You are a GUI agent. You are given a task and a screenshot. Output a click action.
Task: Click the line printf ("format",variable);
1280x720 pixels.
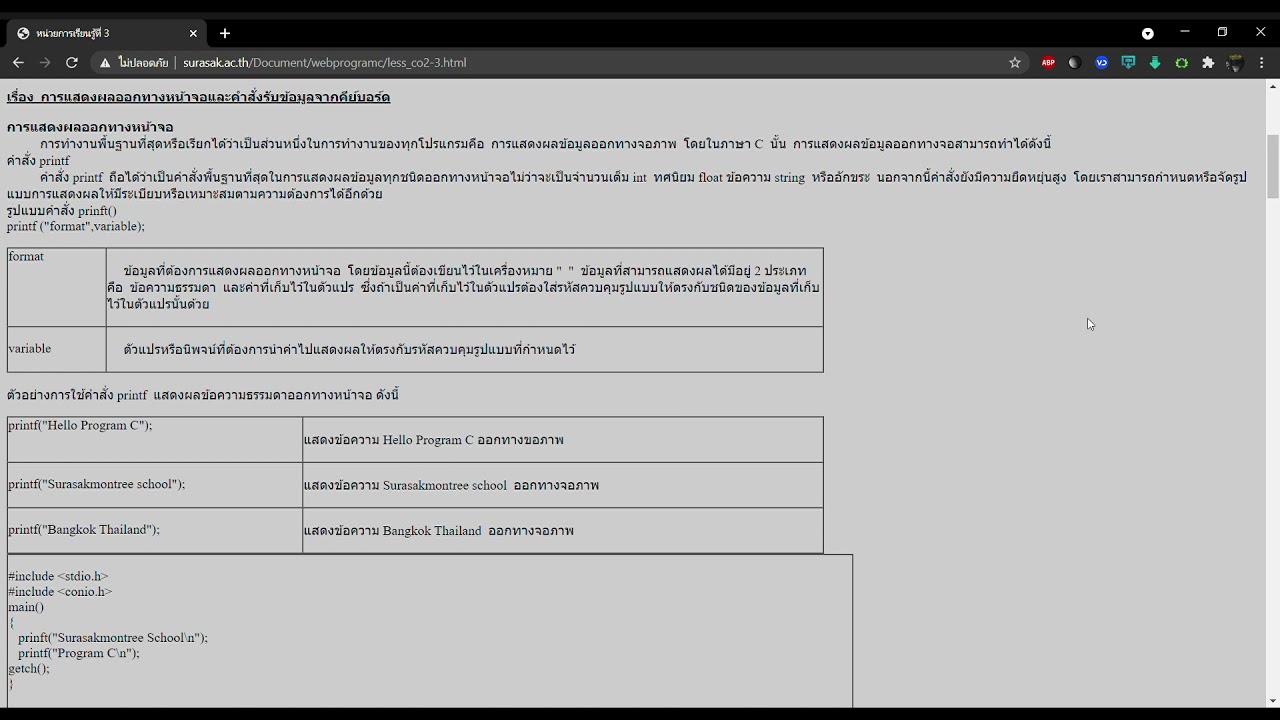pos(76,226)
